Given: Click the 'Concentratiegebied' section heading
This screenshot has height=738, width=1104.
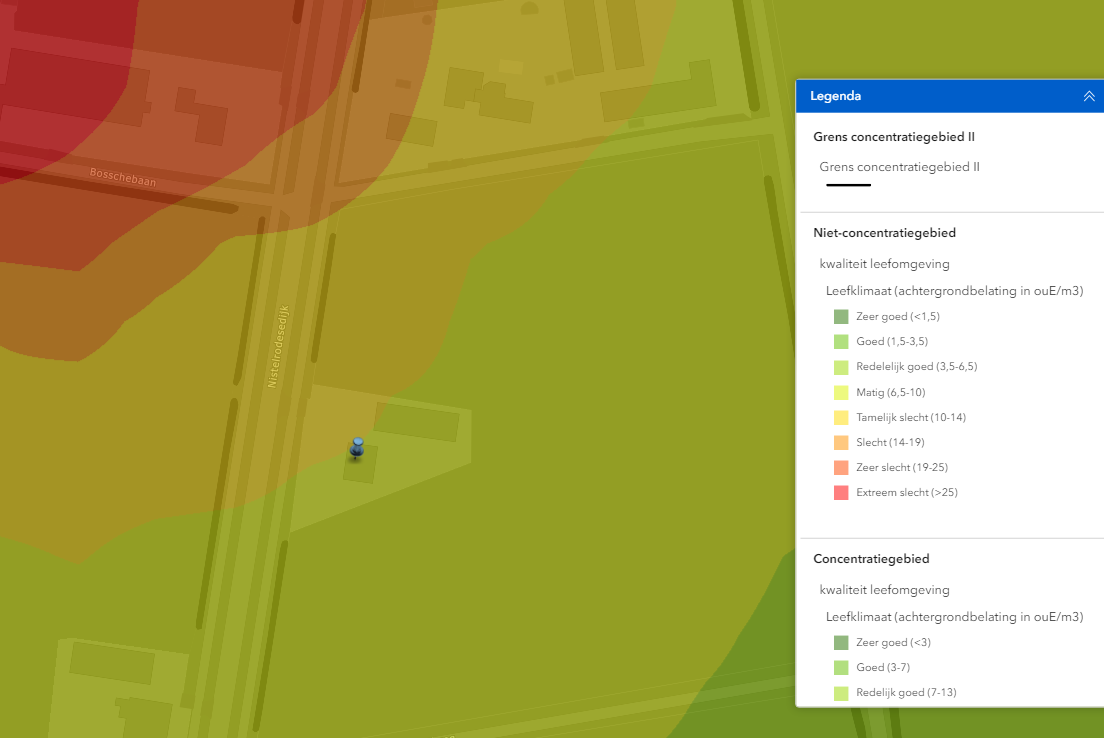Looking at the screenshot, I should pyautogui.click(x=871, y=558).
